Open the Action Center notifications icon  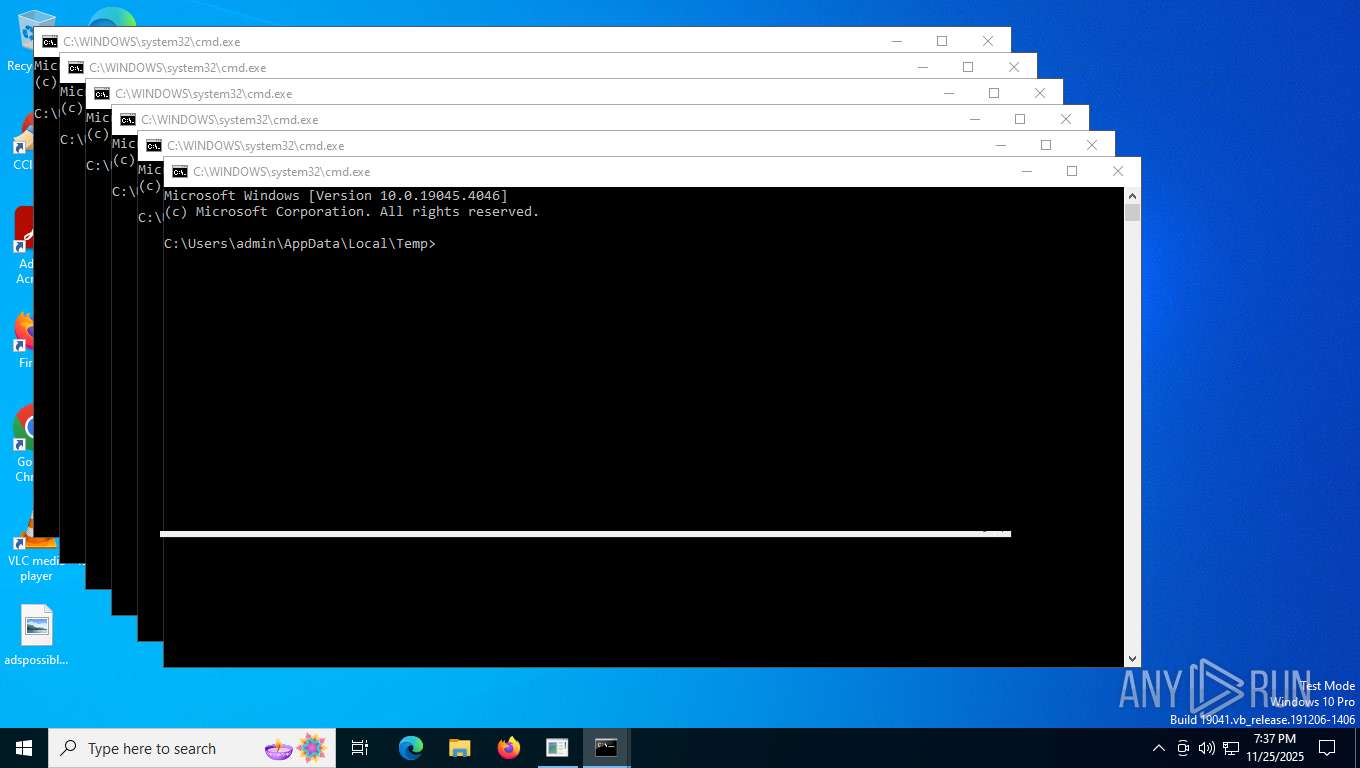1327,748
